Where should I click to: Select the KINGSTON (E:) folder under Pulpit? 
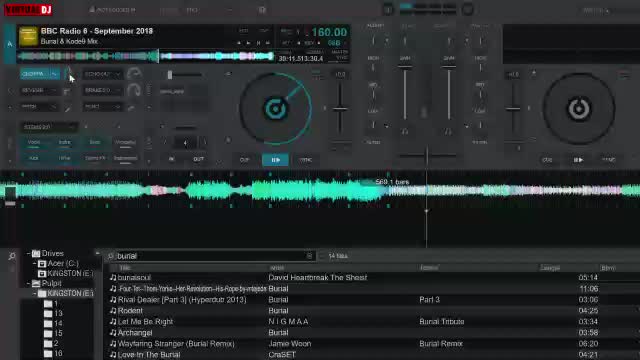pos(70,293)
